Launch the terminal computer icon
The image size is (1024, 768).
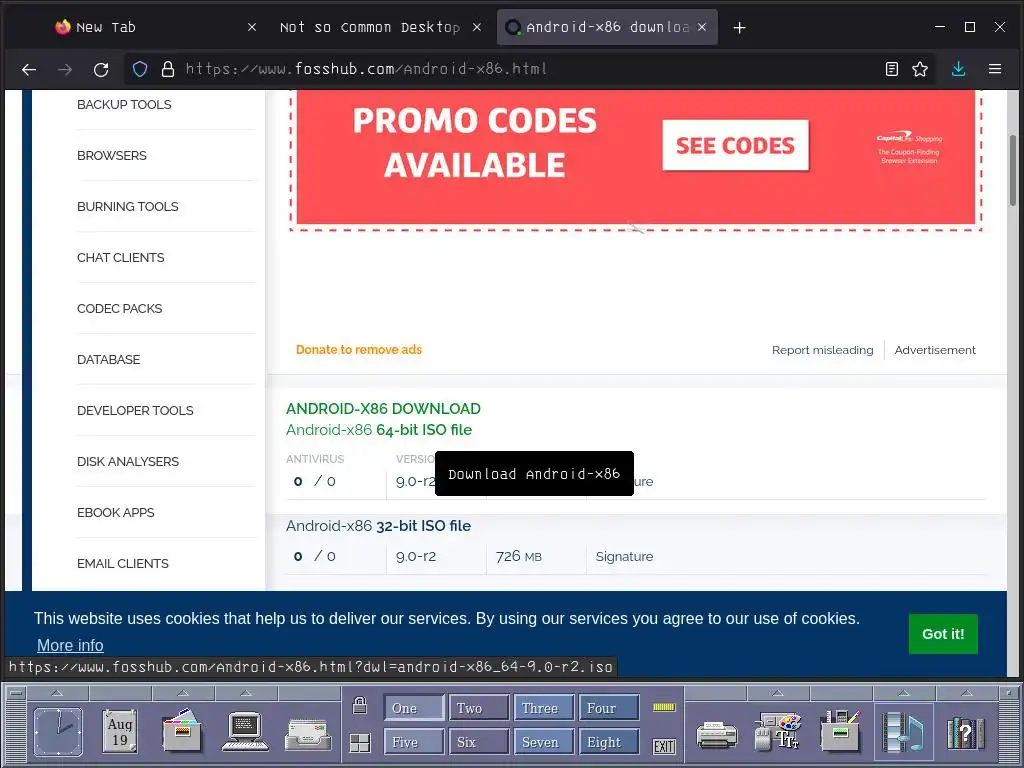245,731
